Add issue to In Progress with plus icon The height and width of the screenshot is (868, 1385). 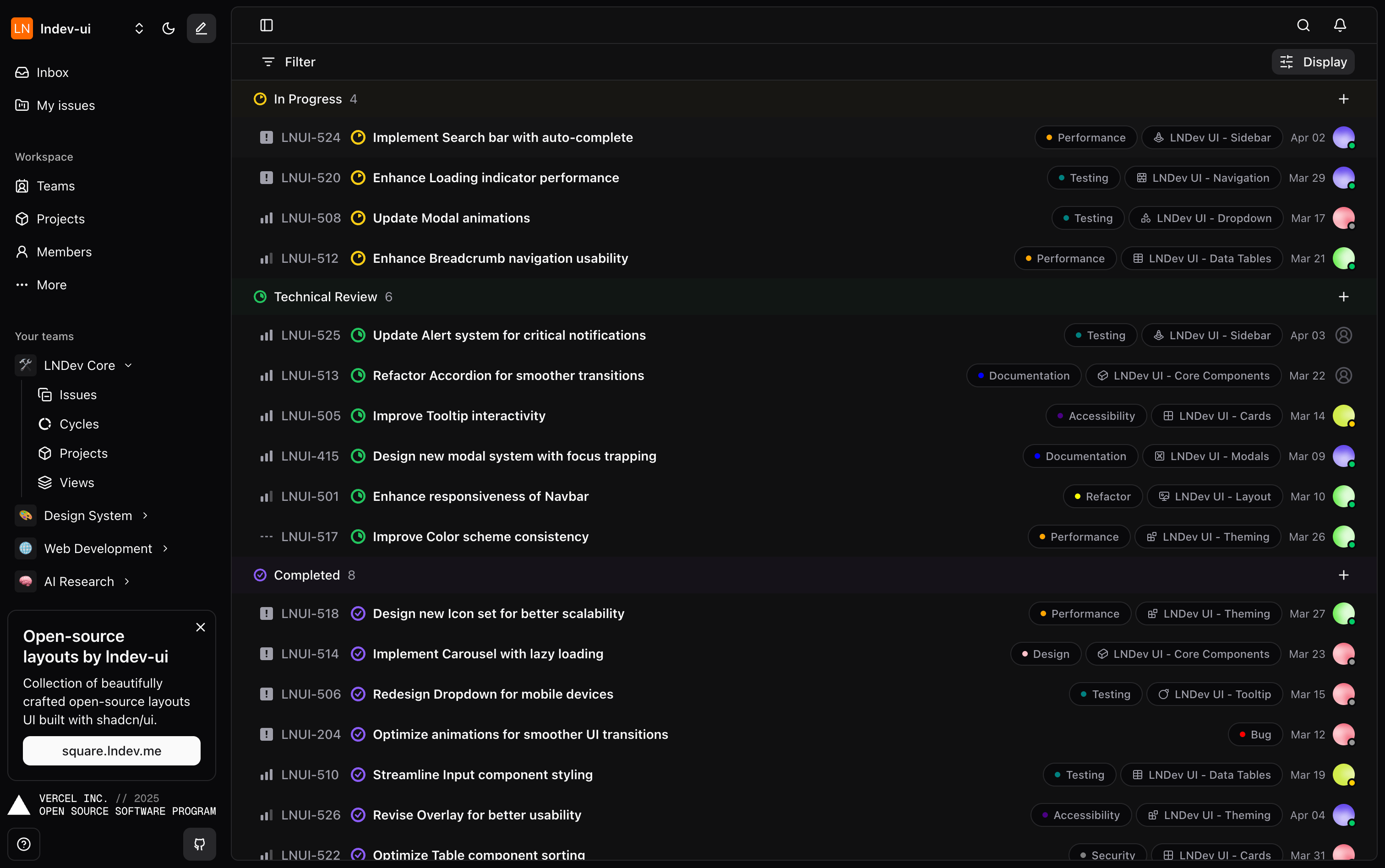[1343, 99]
